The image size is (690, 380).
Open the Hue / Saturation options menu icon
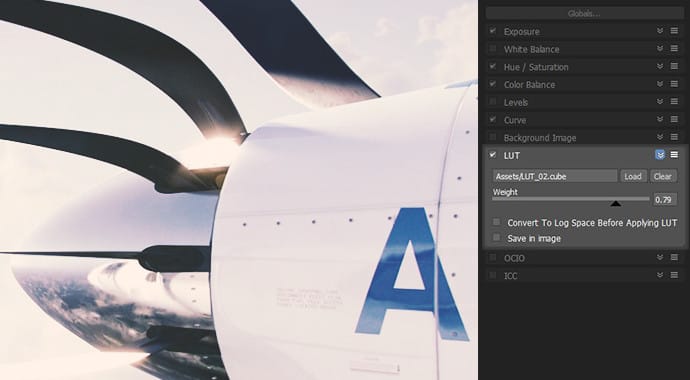674,66
